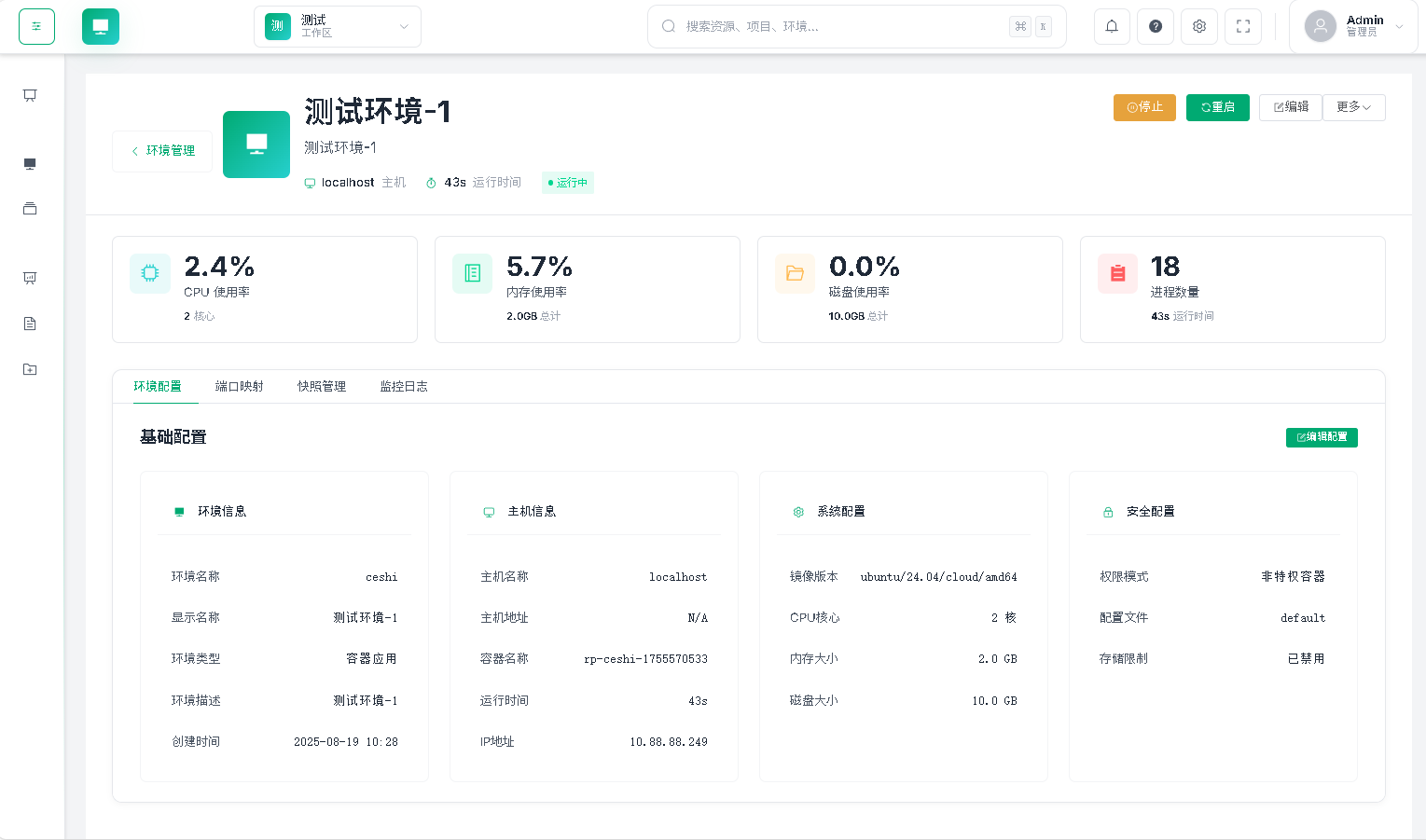Click the red process count clipboard icon
The width and height of the screenshot is (1426, 840).
[x=1118, y=273]
